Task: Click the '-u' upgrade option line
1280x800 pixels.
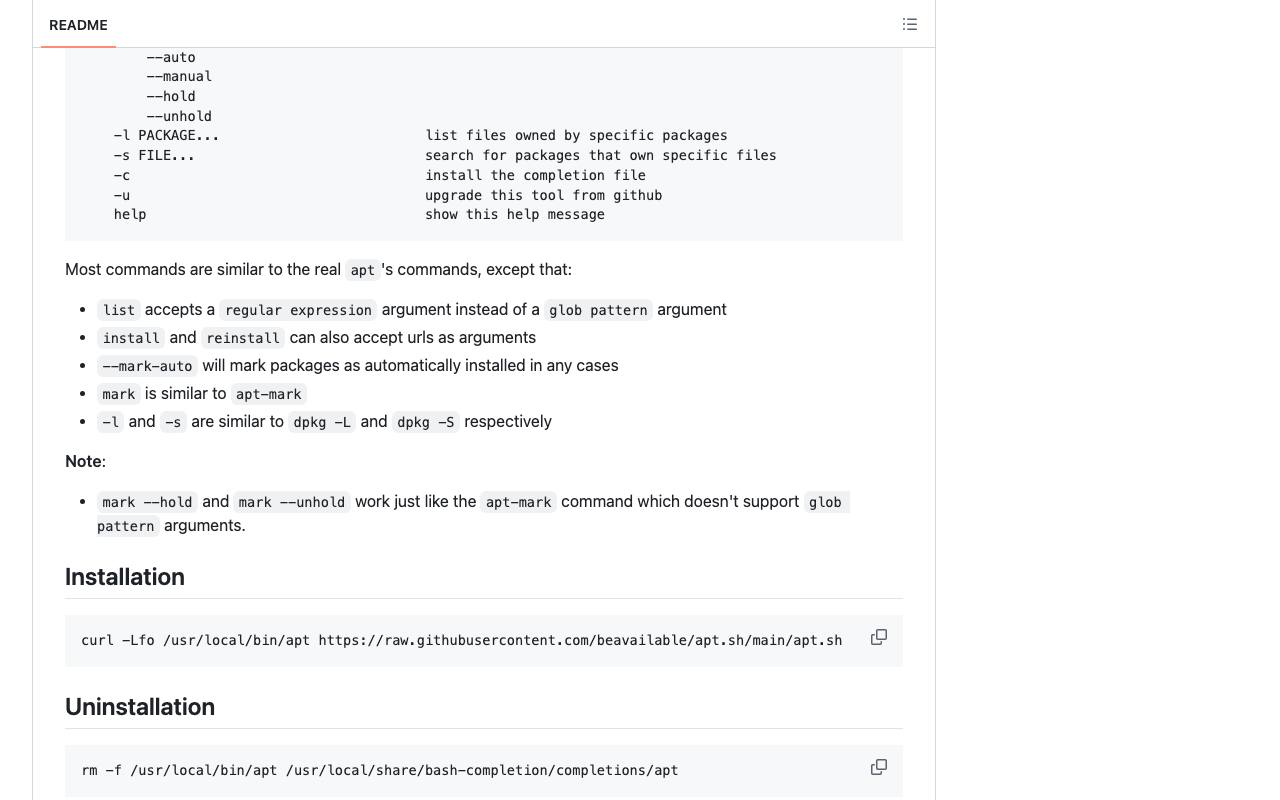Action: [x=388, y=195]
